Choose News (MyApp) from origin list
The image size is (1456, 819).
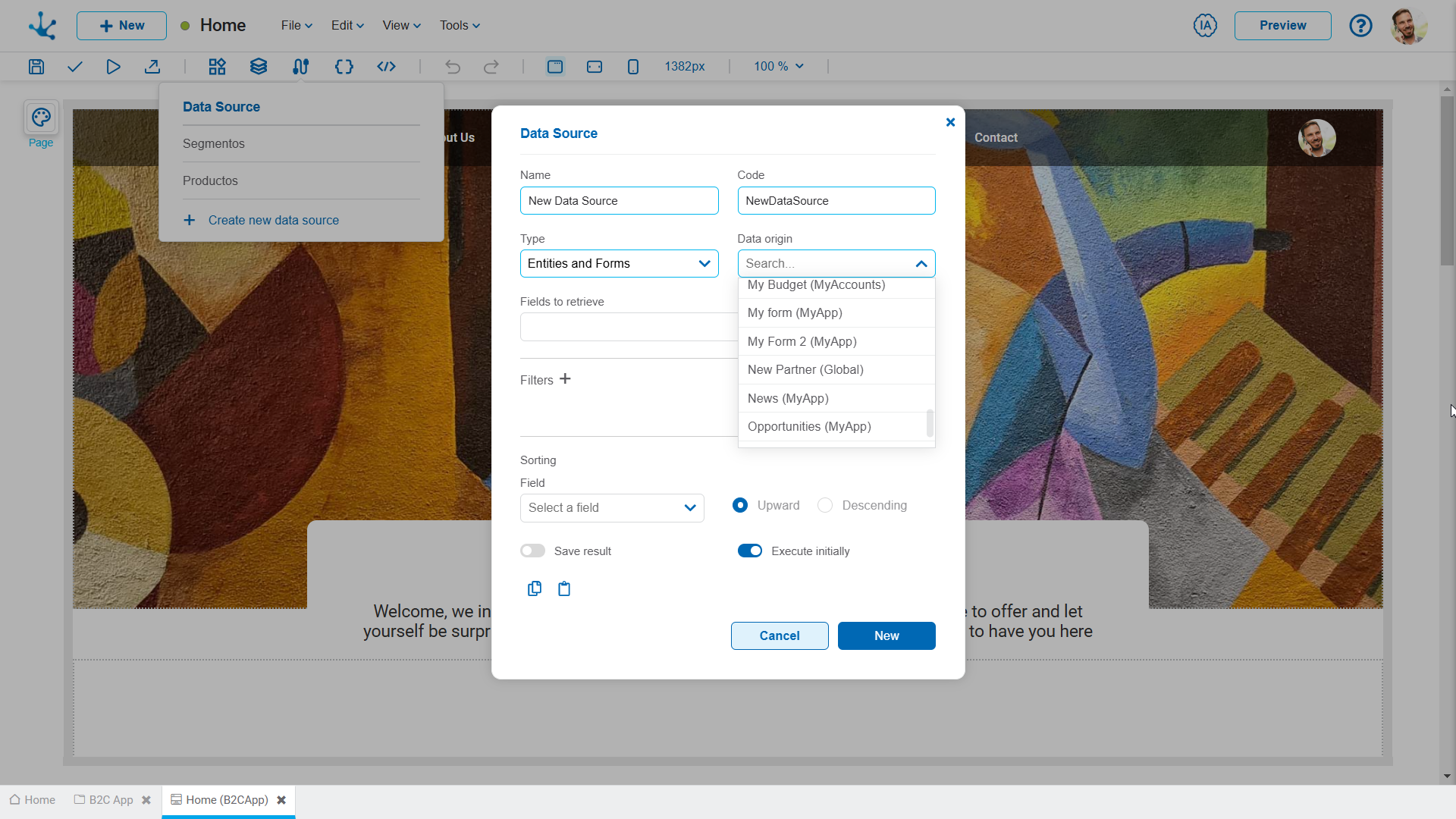coord(788,399)
